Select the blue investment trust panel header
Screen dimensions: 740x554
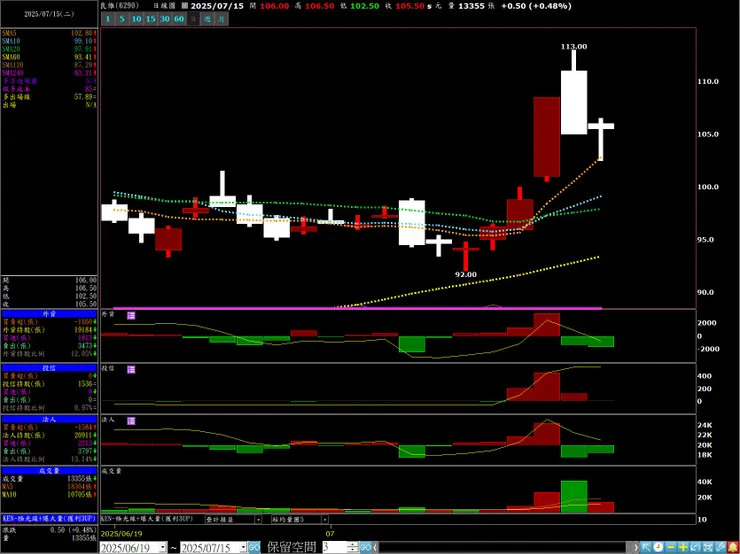pos(49,368)
